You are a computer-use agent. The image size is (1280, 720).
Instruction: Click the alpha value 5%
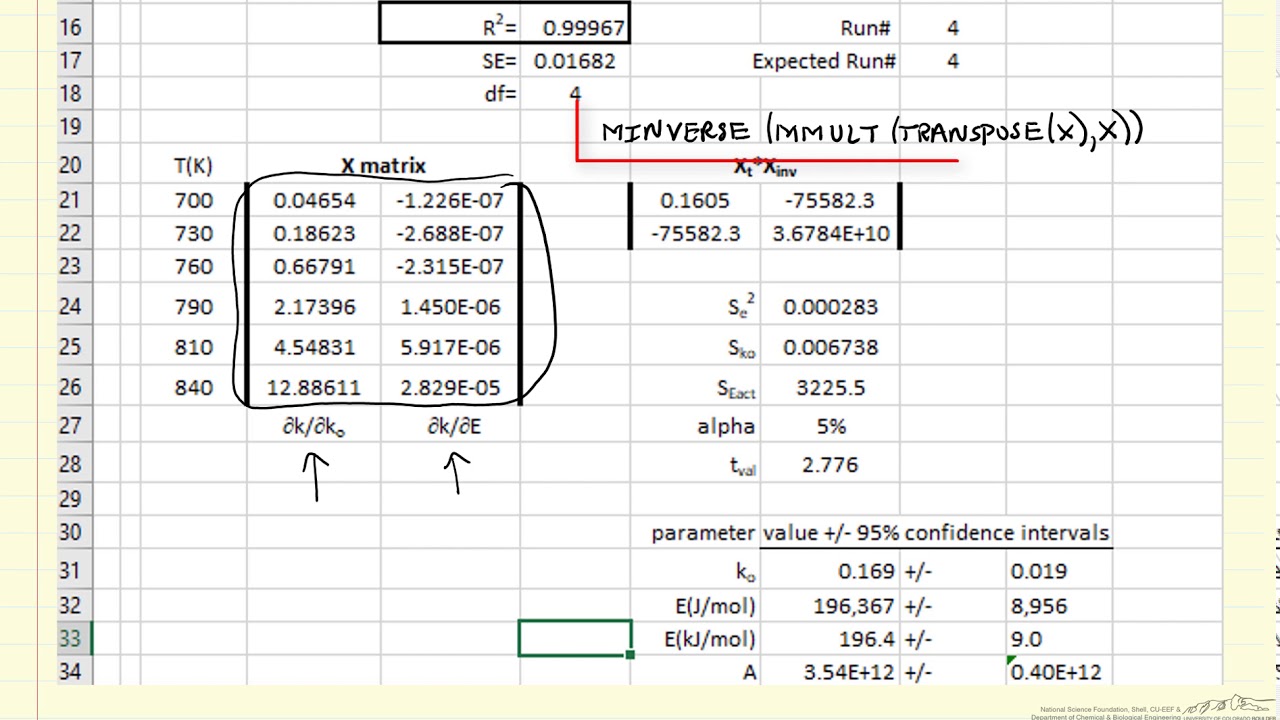830,427
